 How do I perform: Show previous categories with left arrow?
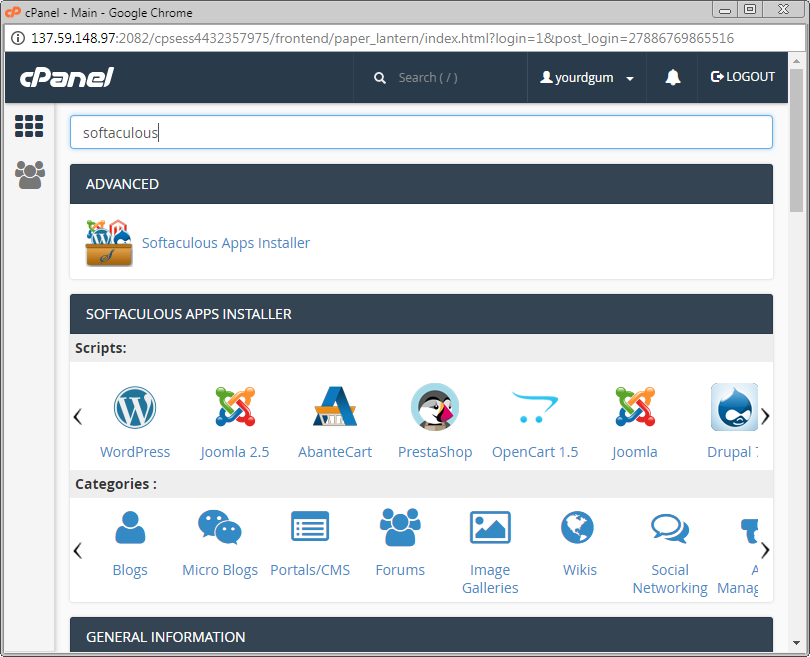click(x=78, y=551)
